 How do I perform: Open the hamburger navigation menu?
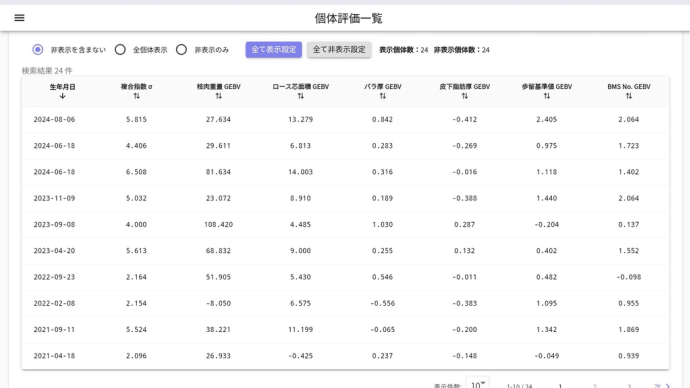[x=19, y=18]
